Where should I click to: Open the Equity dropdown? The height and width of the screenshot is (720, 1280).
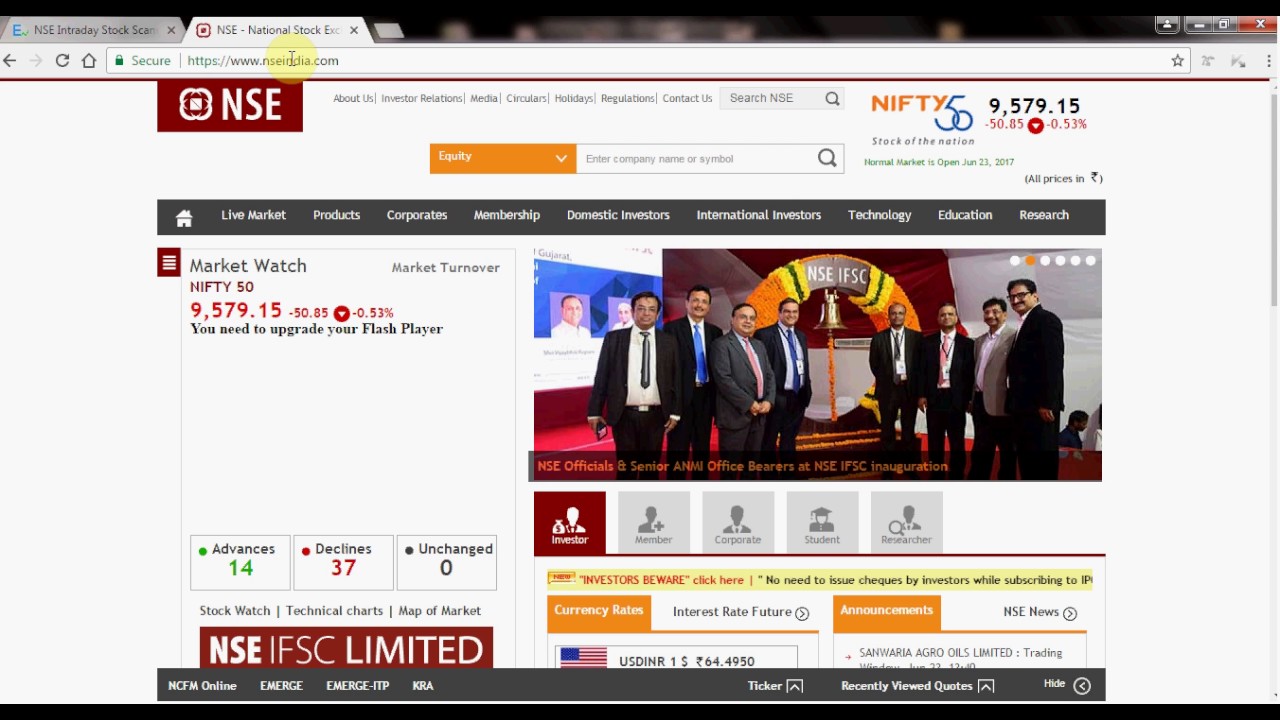click(503, 158)
